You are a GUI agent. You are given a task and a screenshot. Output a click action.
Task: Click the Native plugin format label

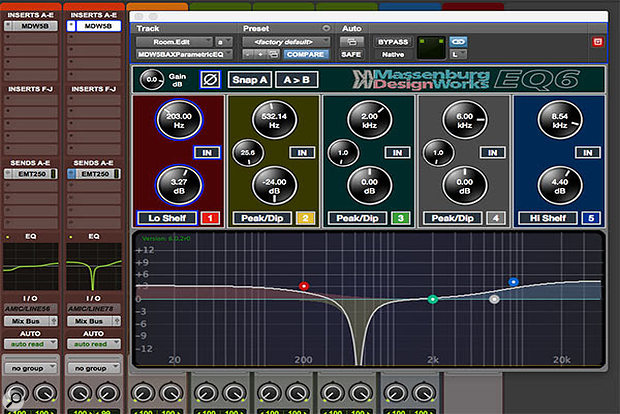coord(393,55)
